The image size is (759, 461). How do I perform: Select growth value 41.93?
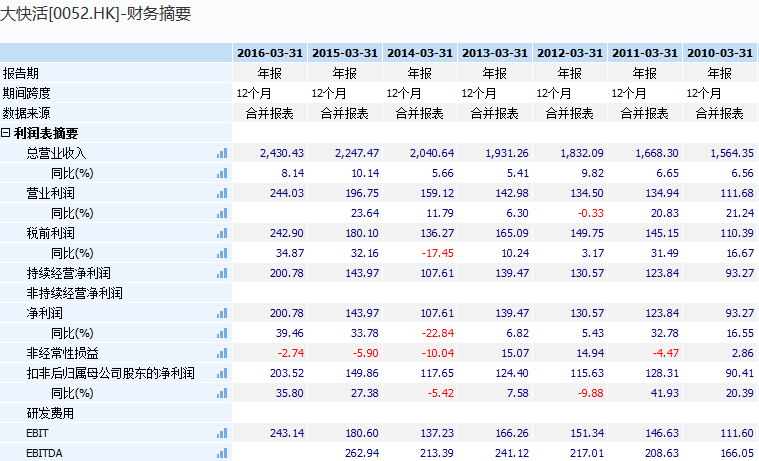coord(664,394)
